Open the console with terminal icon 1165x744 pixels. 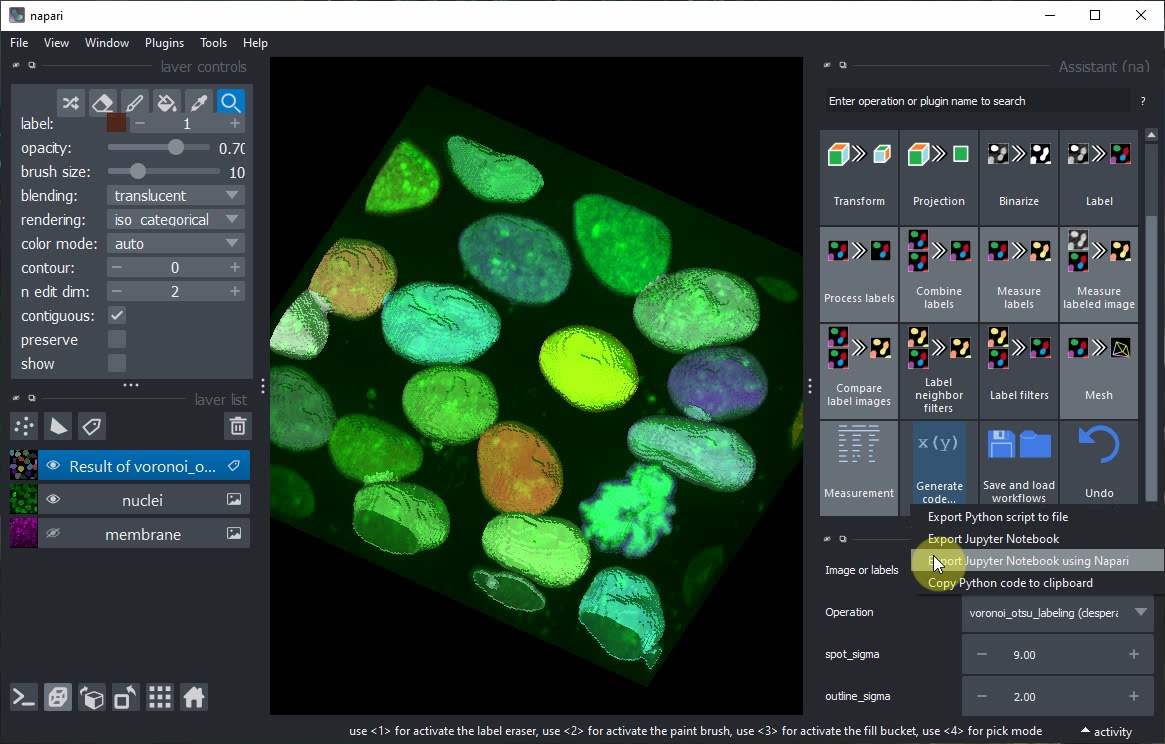(x=24, y=697)
